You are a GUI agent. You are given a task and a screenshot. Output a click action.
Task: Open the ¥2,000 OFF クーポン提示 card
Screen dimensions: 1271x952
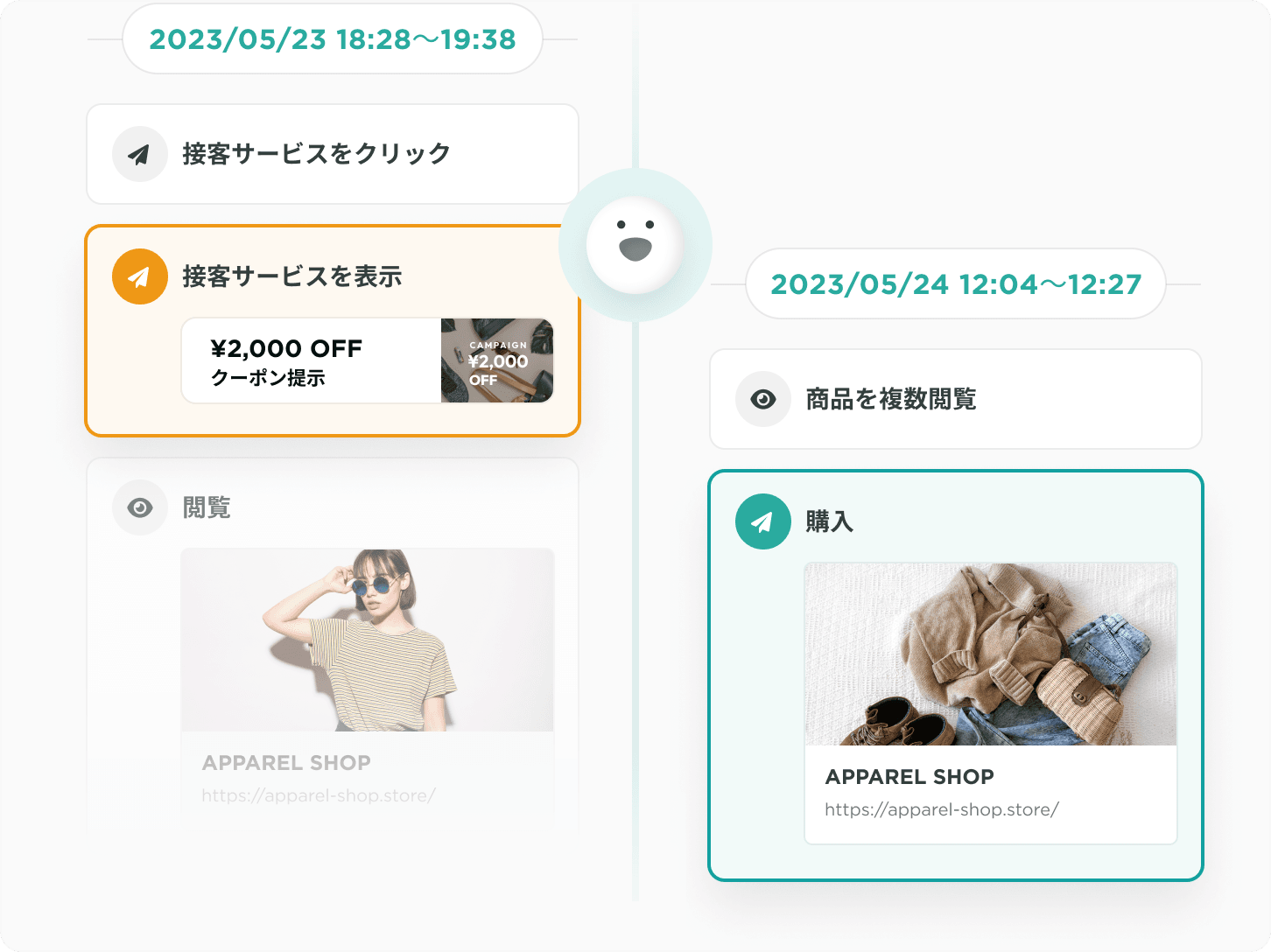(368, 360)
